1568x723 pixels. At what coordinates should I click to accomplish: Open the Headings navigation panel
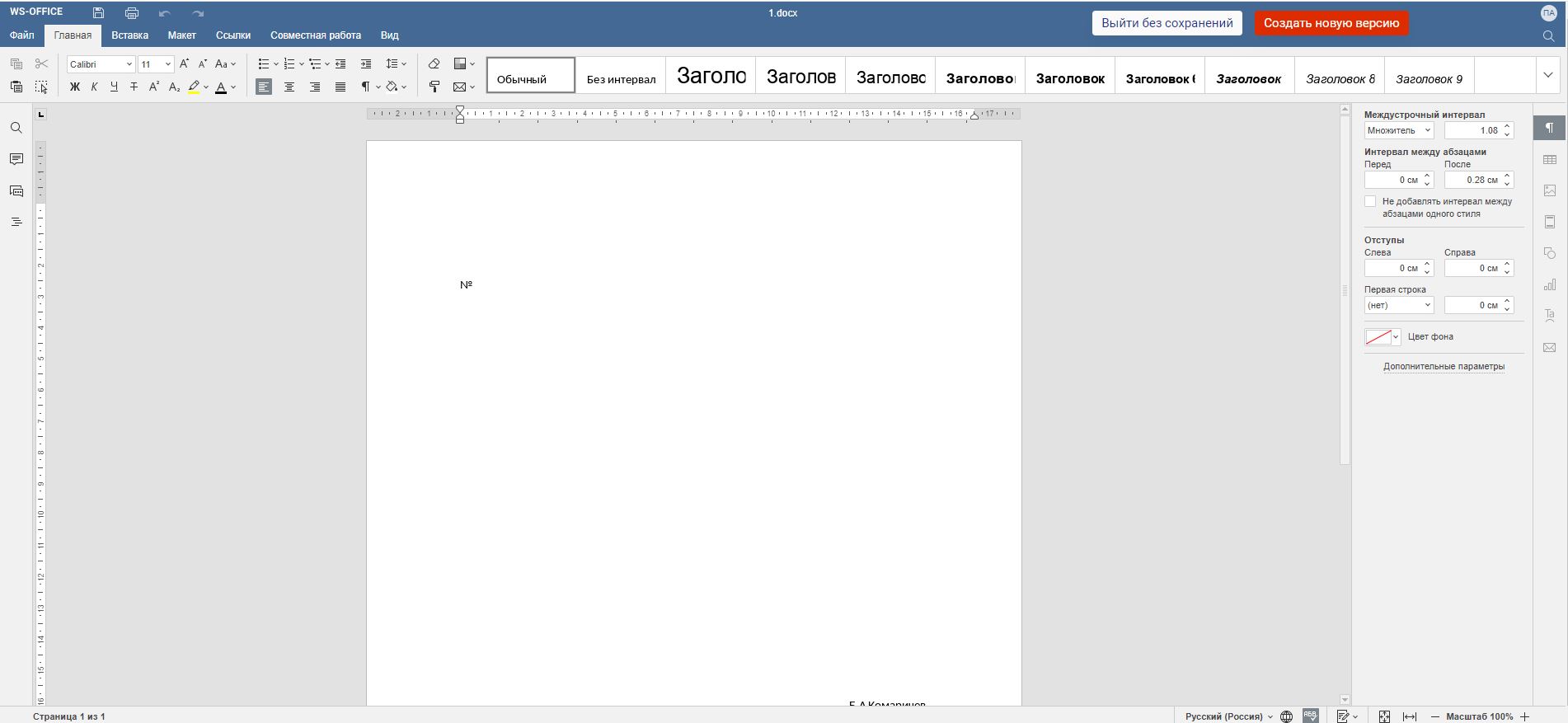coord(16,222)
